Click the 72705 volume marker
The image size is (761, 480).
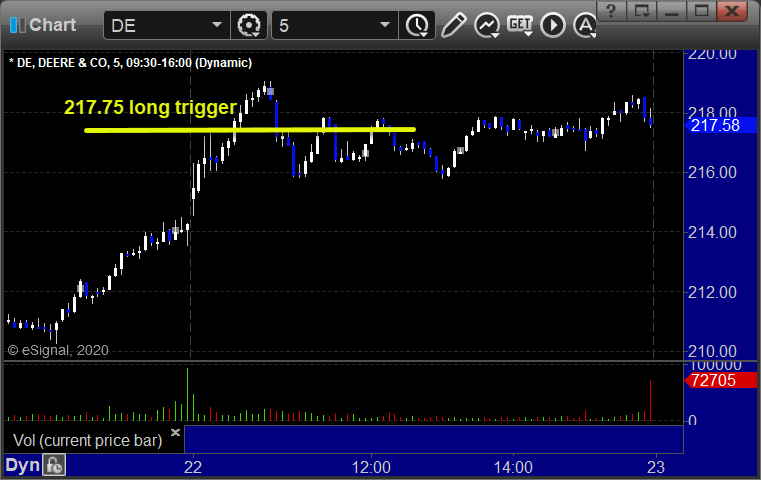[720, 381]
